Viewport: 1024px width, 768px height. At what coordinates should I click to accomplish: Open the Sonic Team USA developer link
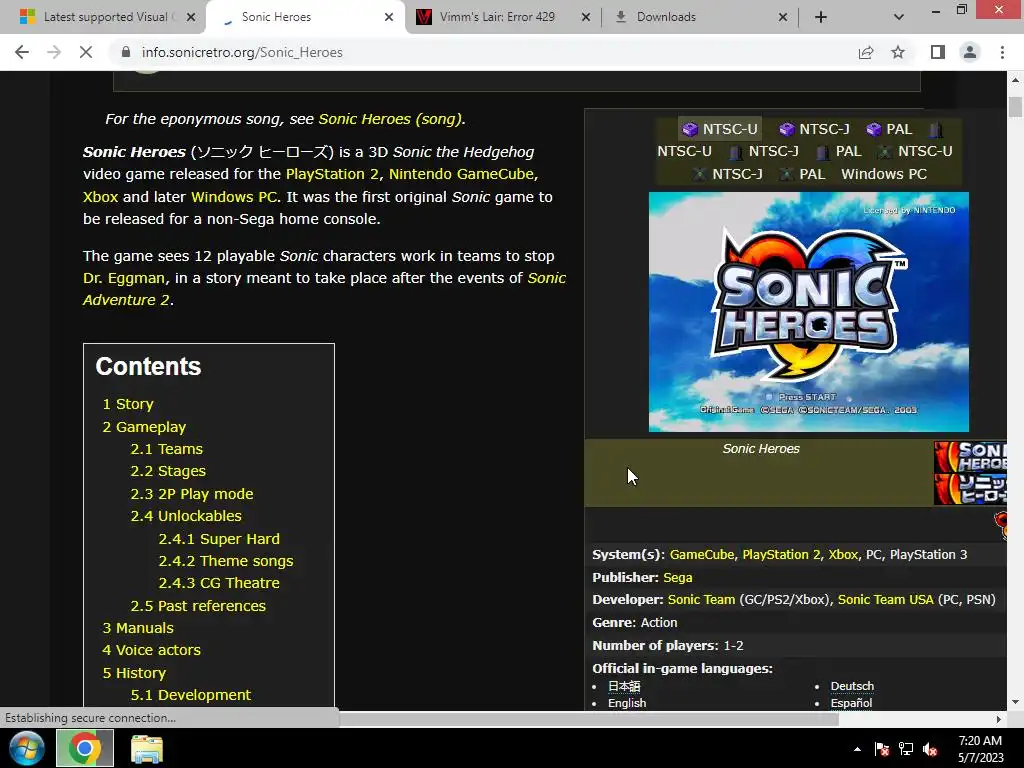(x=886, y=600)
